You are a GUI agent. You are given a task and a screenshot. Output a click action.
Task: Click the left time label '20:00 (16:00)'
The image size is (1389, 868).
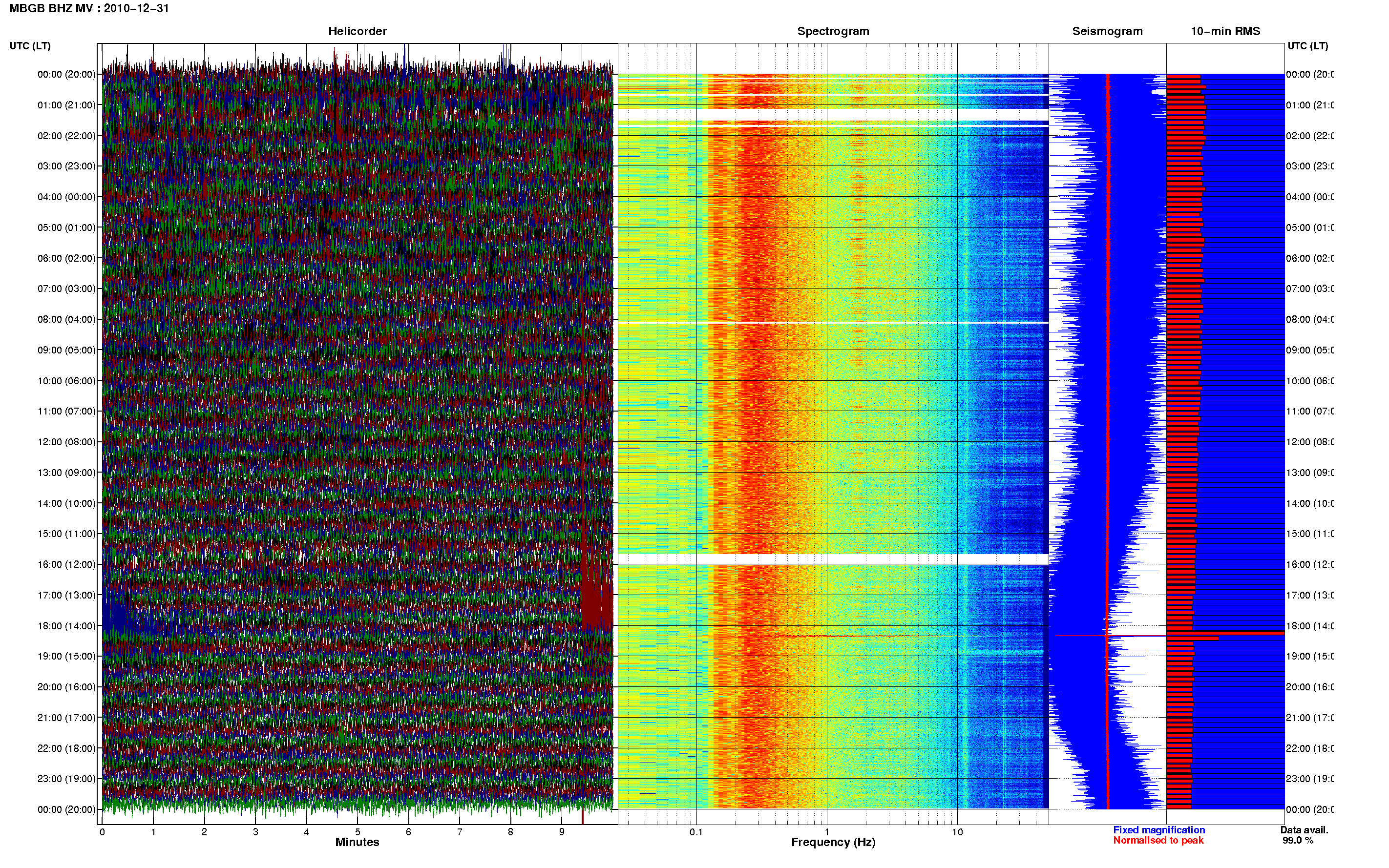click(x=66, y=687)
